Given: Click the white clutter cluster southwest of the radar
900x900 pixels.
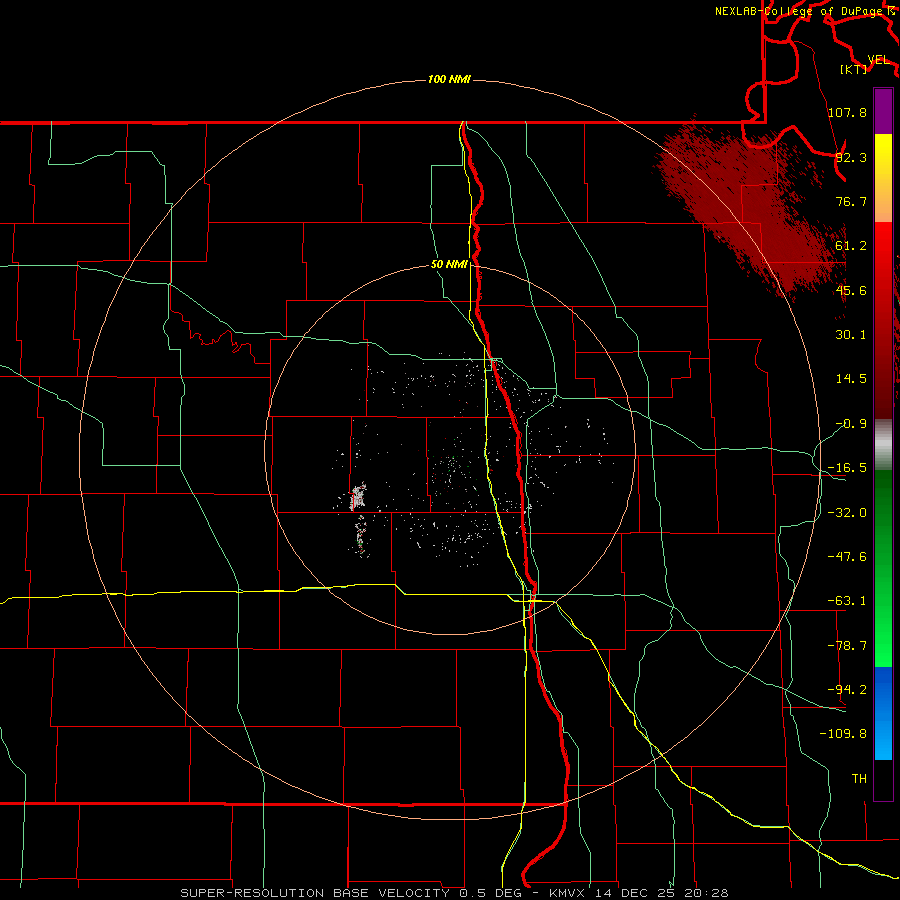Looking at the screenshot, I should click(x=358, y=496).
